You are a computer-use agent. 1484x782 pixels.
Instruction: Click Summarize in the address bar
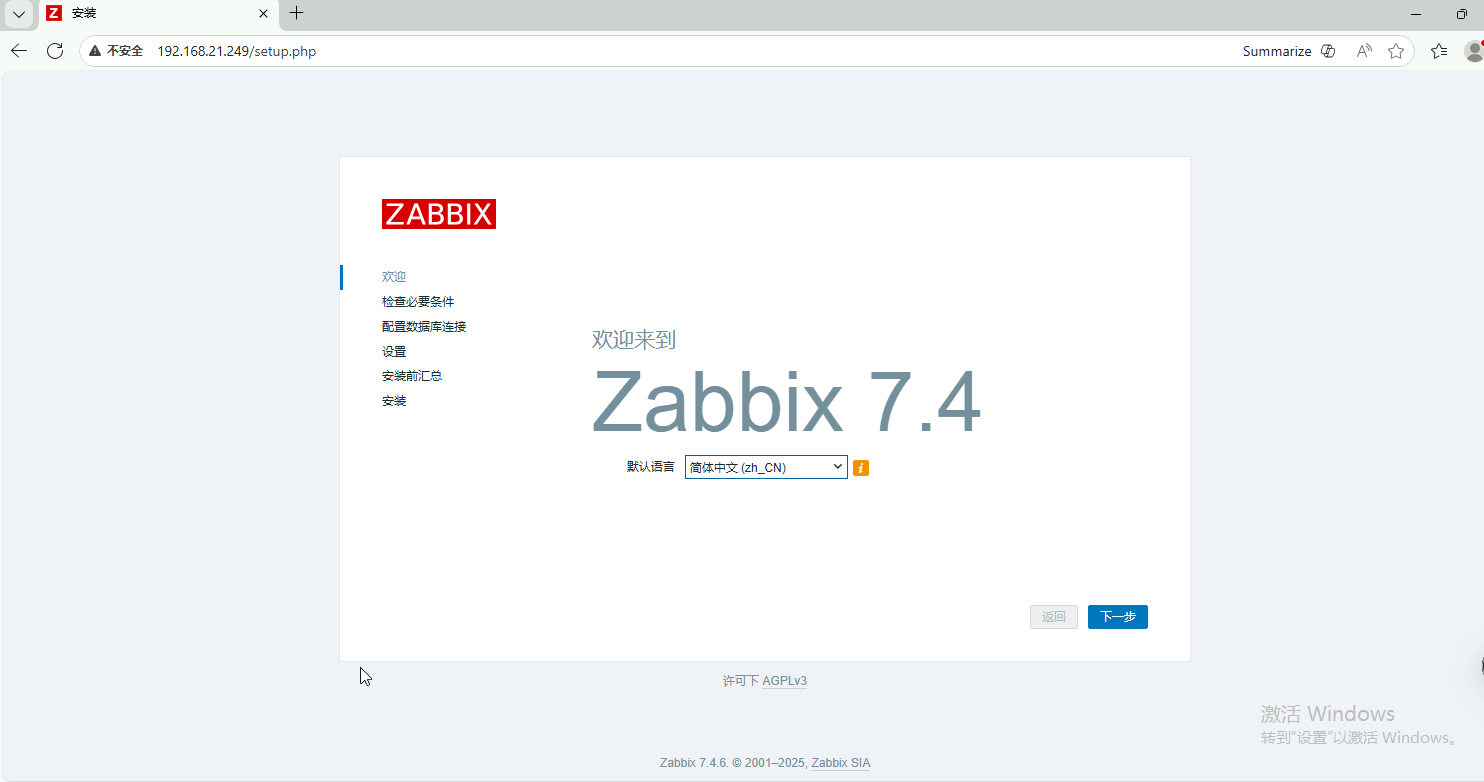click(x=1276, y=51)
